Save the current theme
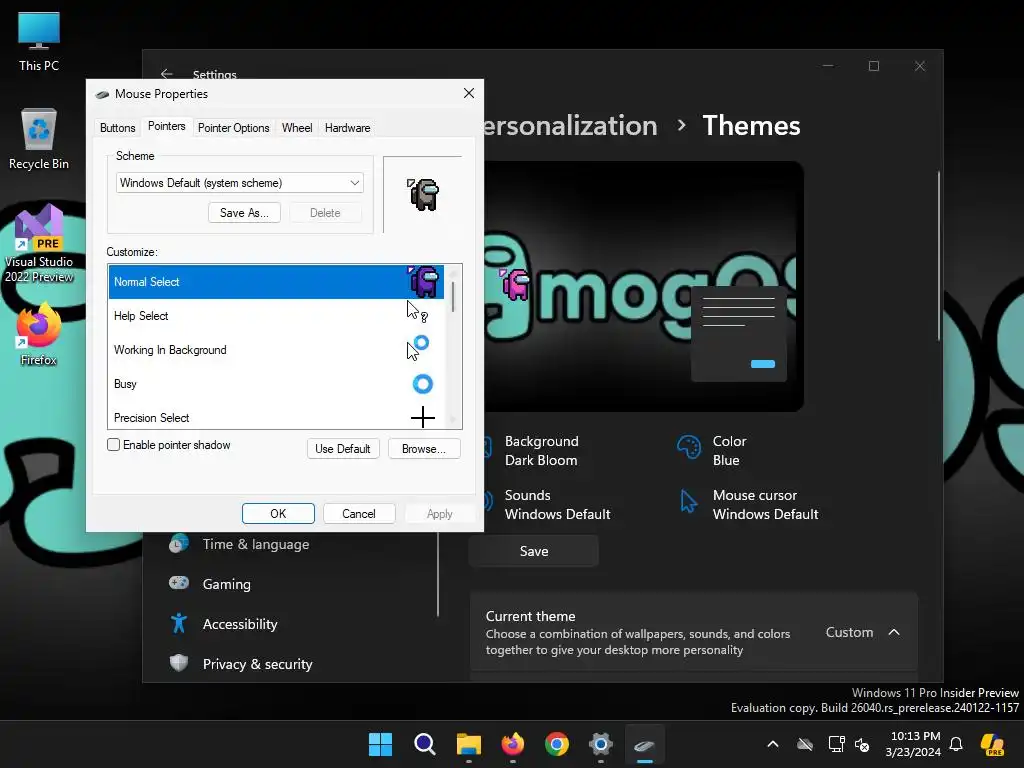Image resolution: width=1024 pixels, height=768 pixels. pos(534,551)
